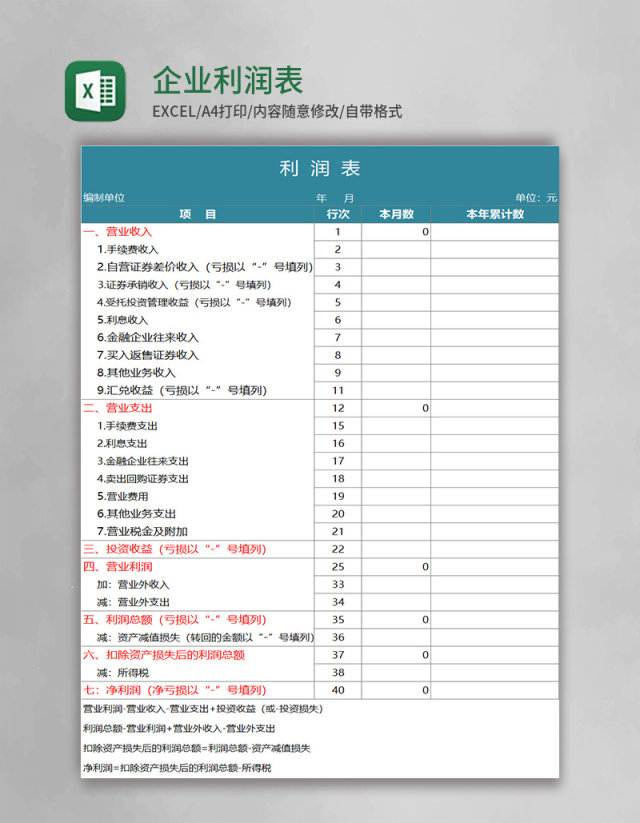This screenshot has height=823, width=640.
Task: Click the 9.汇兑收益 cell
Action: pyautogui.click(x=198, y=391)
